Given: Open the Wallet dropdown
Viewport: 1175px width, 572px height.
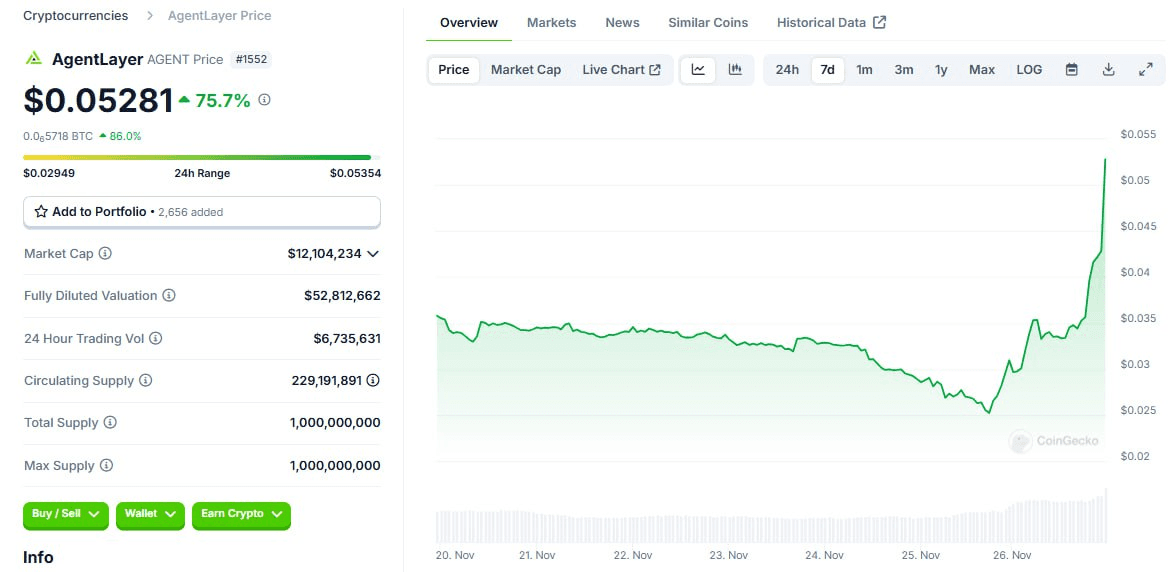Looking at the screenshot, I should click(x=150, y=515).
